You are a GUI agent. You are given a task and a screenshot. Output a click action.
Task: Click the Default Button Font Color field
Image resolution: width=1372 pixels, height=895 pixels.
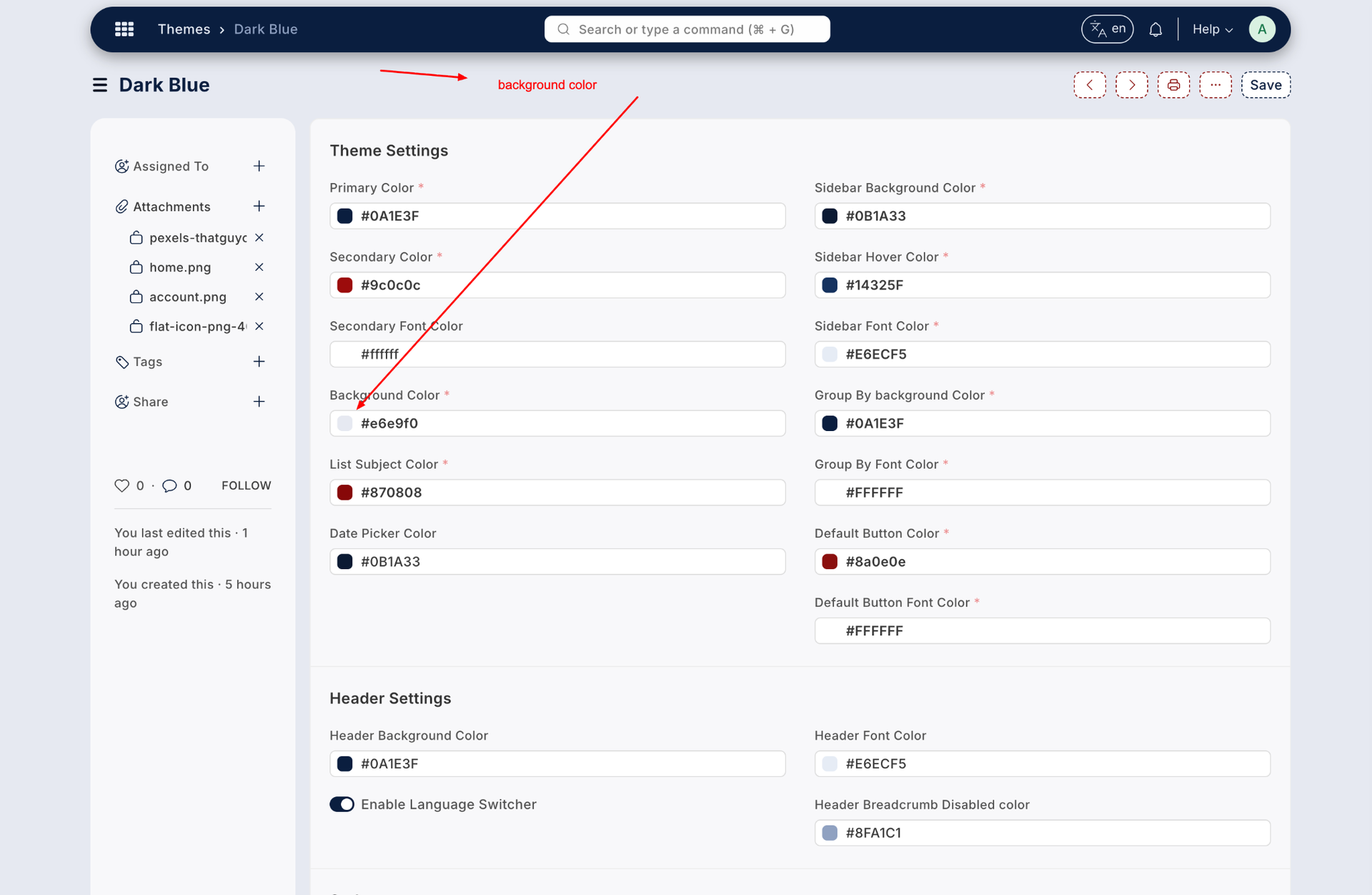coord(1043,631)
